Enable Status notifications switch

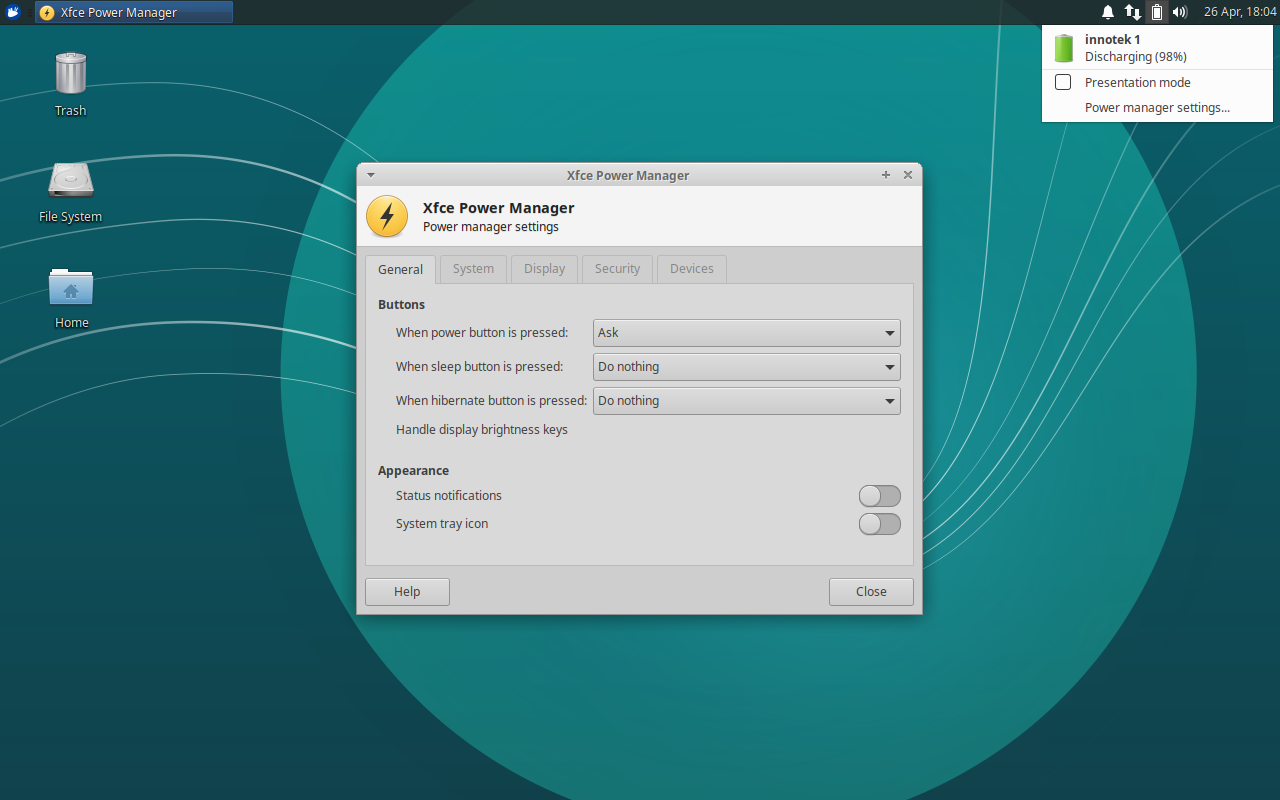tap(879, 496)
